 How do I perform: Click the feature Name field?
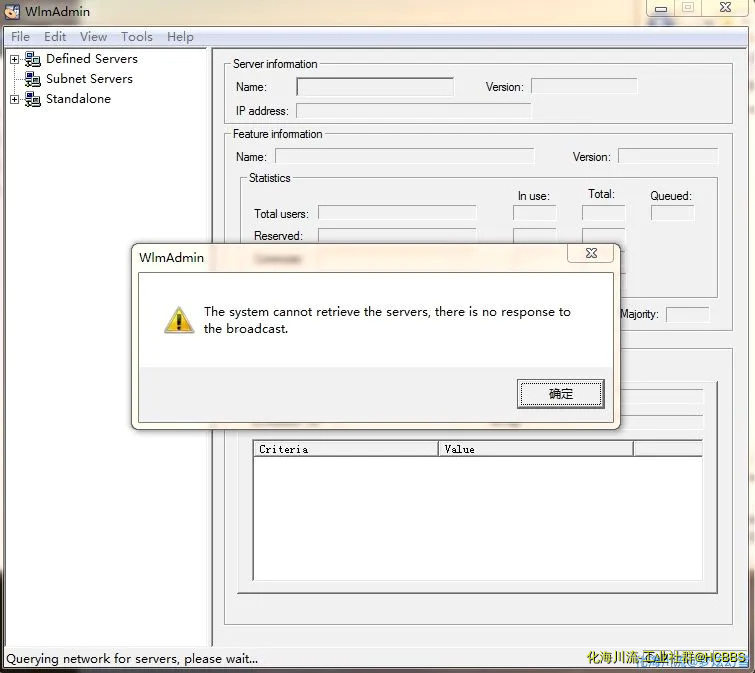coord(404,156)
